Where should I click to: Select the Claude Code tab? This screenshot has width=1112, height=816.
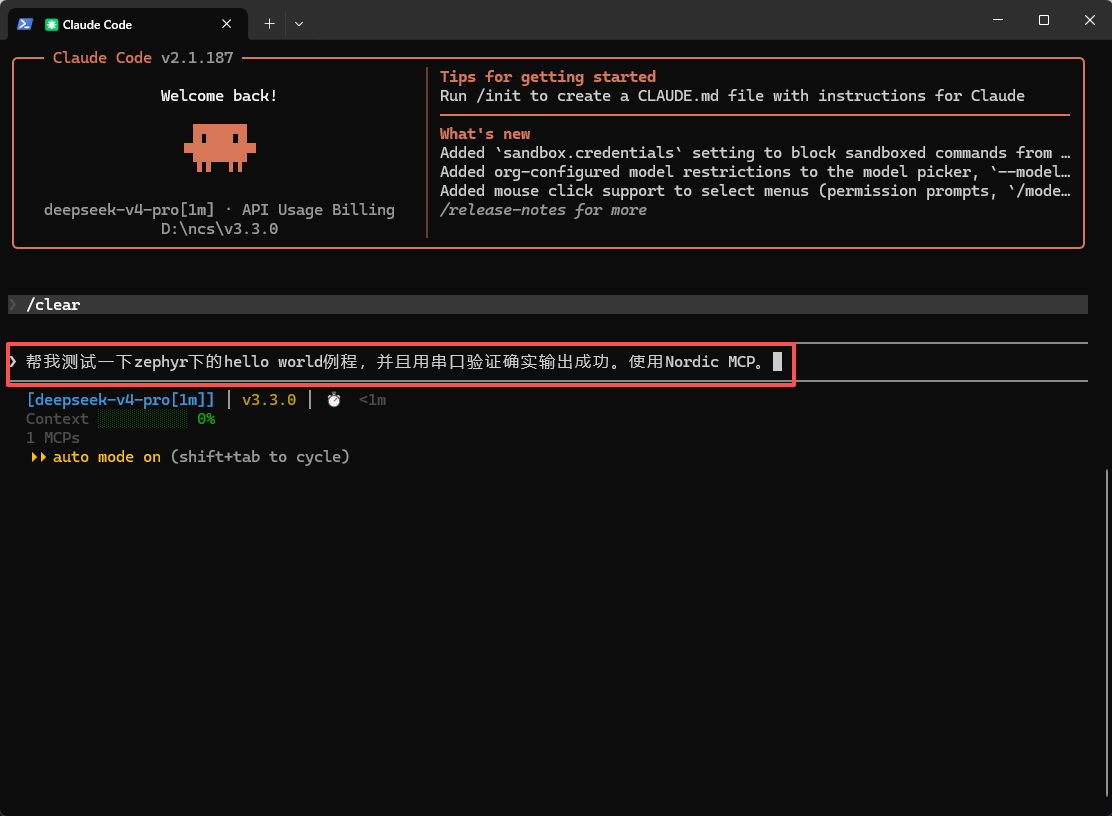(128, 24)
